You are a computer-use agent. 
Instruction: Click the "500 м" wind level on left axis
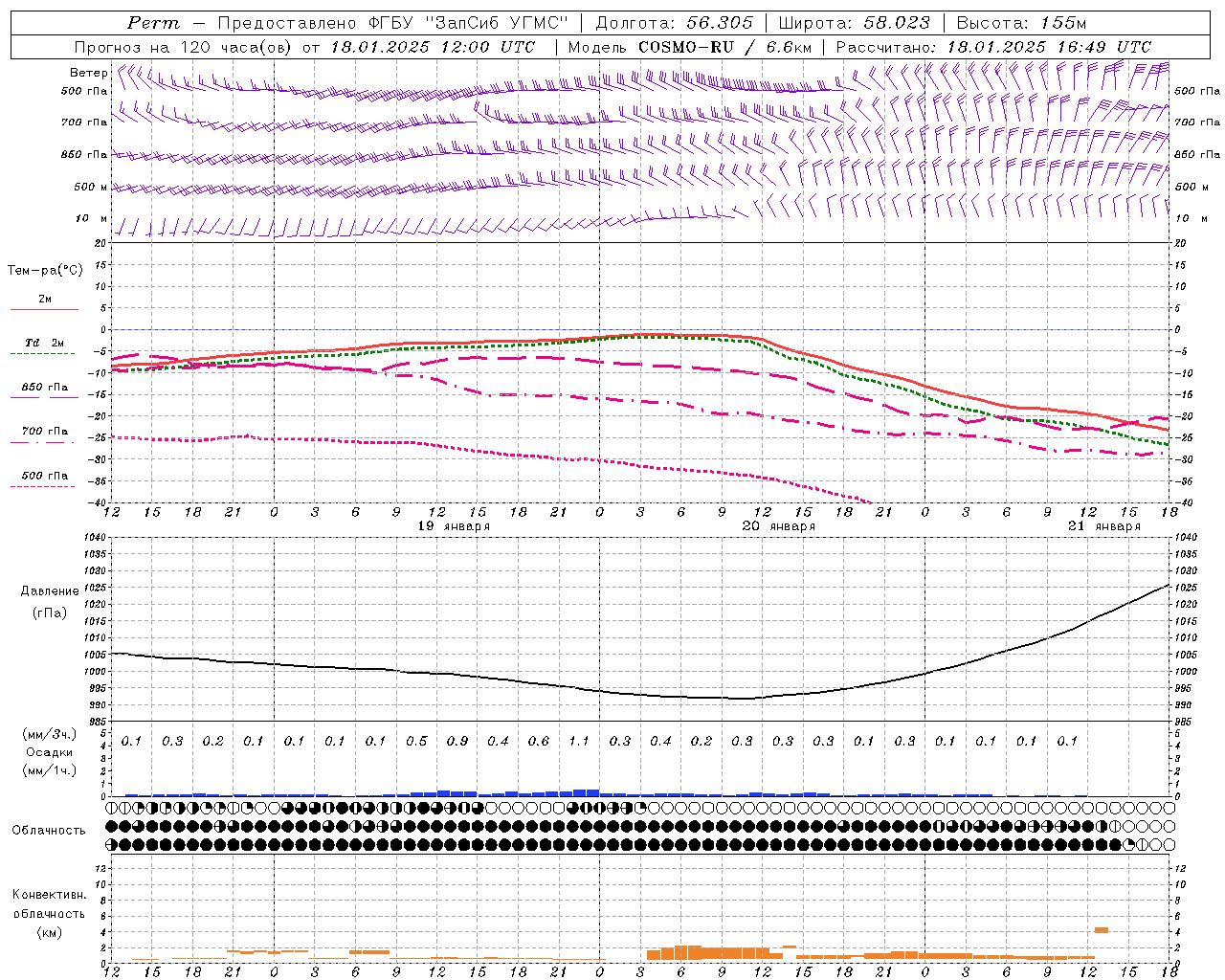click(91, 187)
